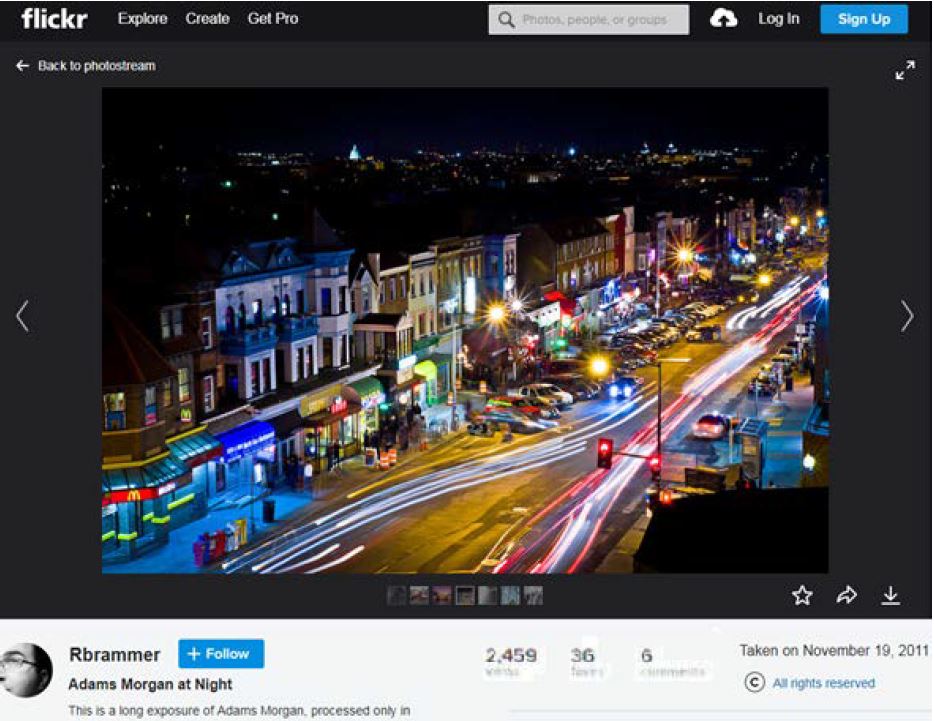This screenshot has width=934, height=721.
Task: Open the Create menu
Action: [207, 19]
